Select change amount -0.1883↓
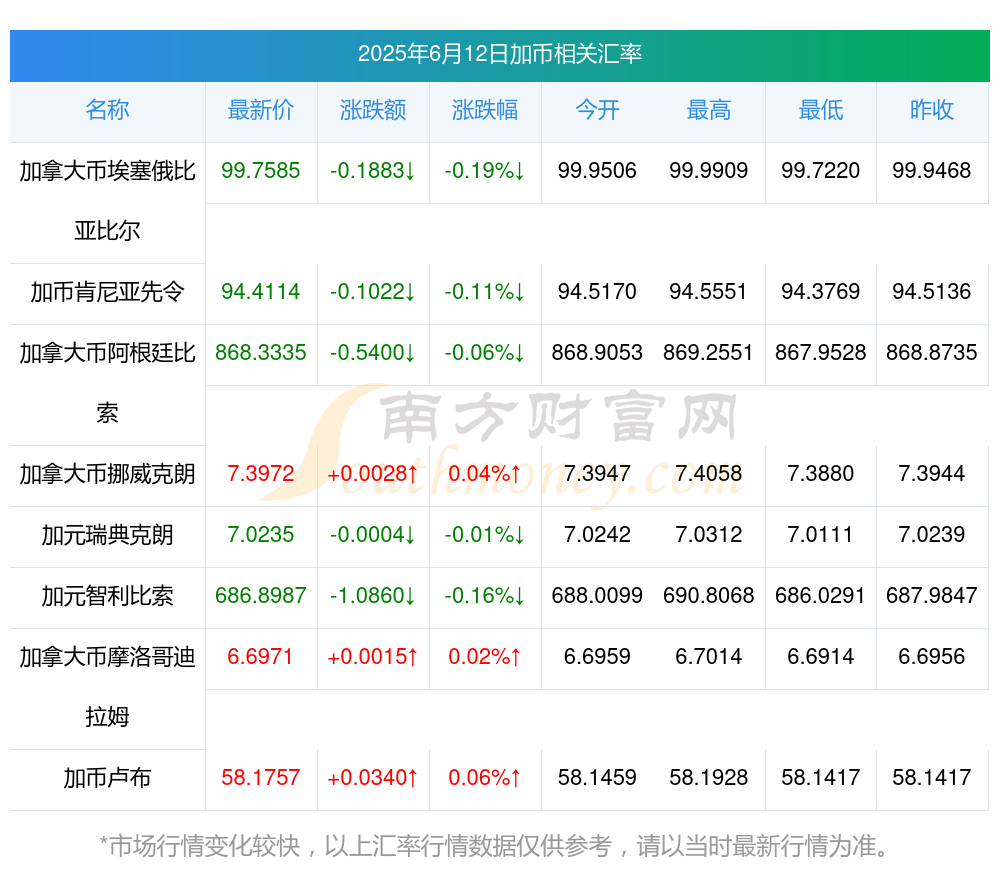Screen dimensions: 1000x877 click(373, 171)
